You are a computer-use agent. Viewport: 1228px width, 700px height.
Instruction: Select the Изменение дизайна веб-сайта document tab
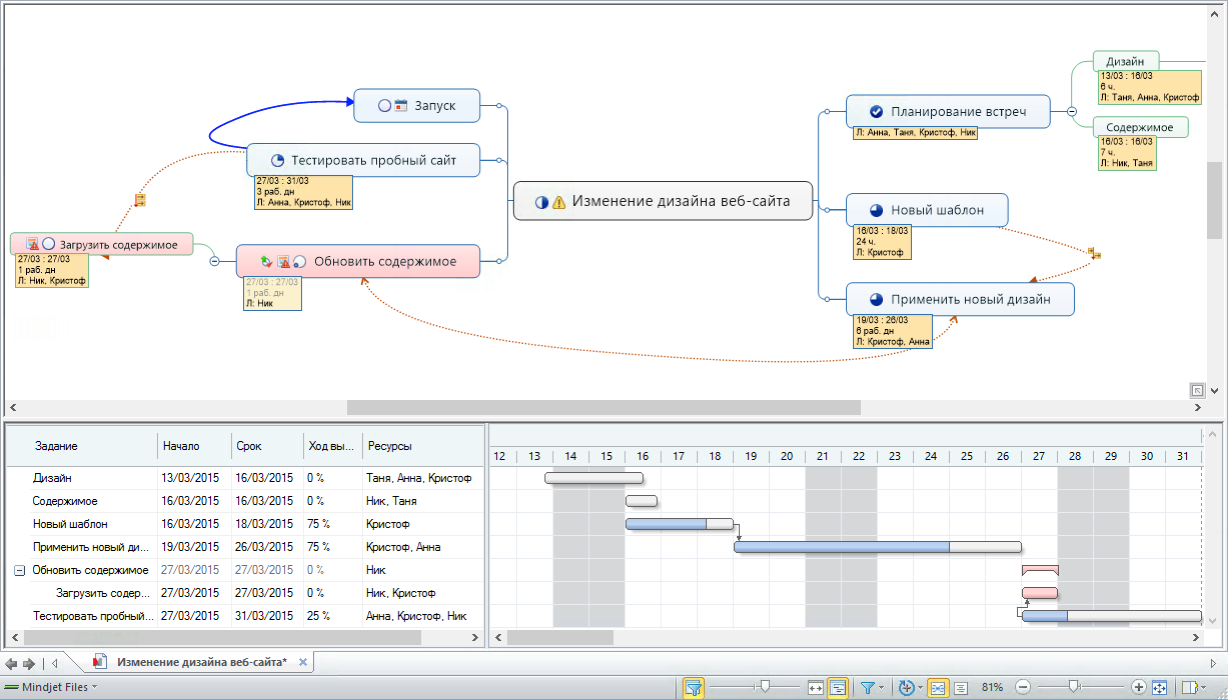tap(201, 662)
